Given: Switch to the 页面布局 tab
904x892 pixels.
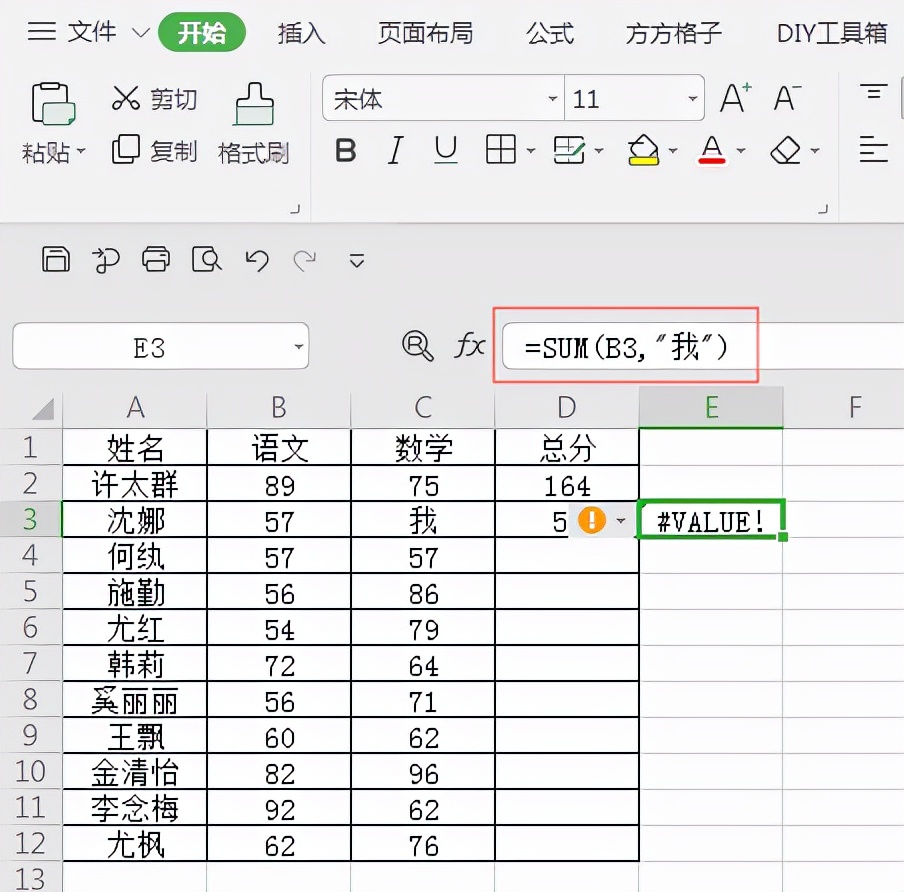Looking at the screenshot, I should [425, 33].
